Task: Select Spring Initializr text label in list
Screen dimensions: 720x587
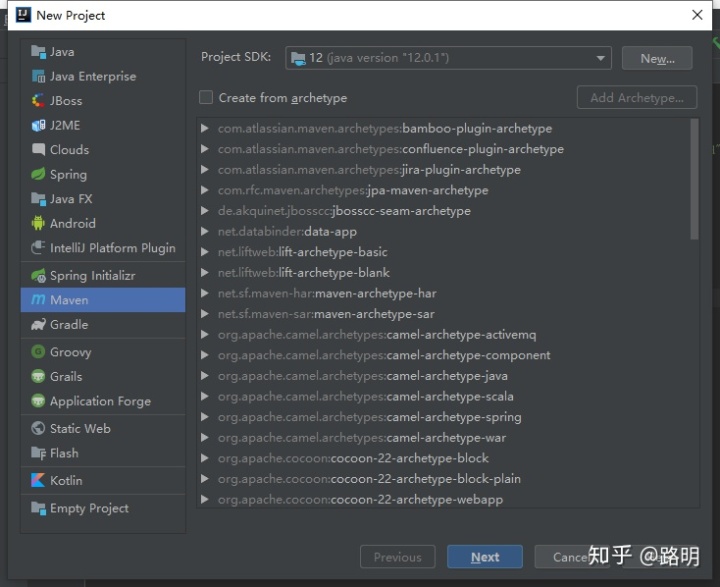Action: (93, 276)
